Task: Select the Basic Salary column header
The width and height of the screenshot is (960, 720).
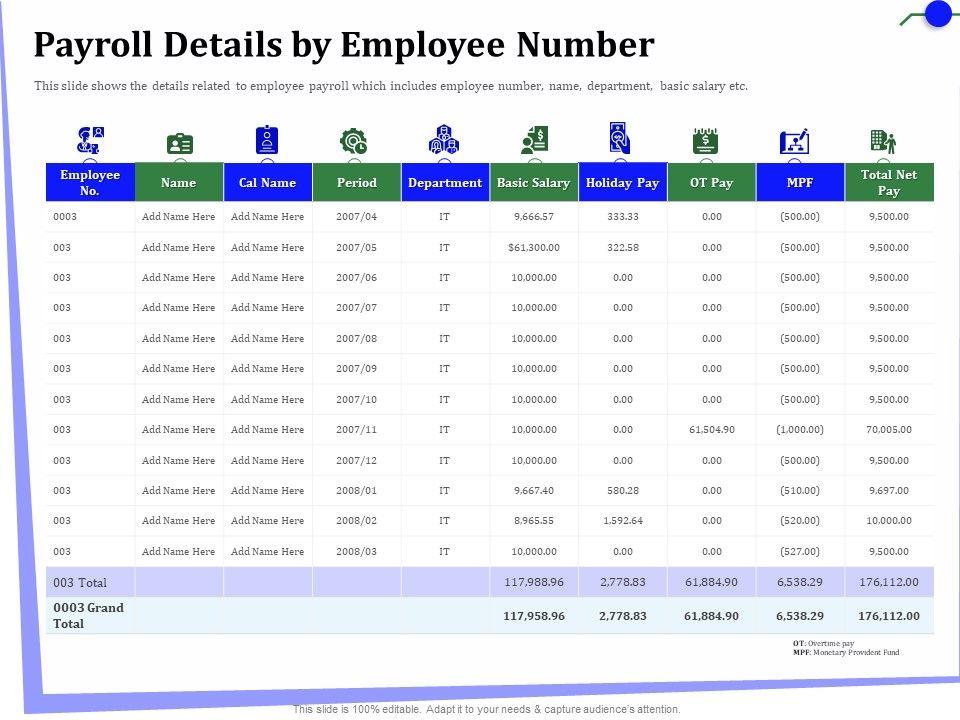Action: click(x=534, y=182)
